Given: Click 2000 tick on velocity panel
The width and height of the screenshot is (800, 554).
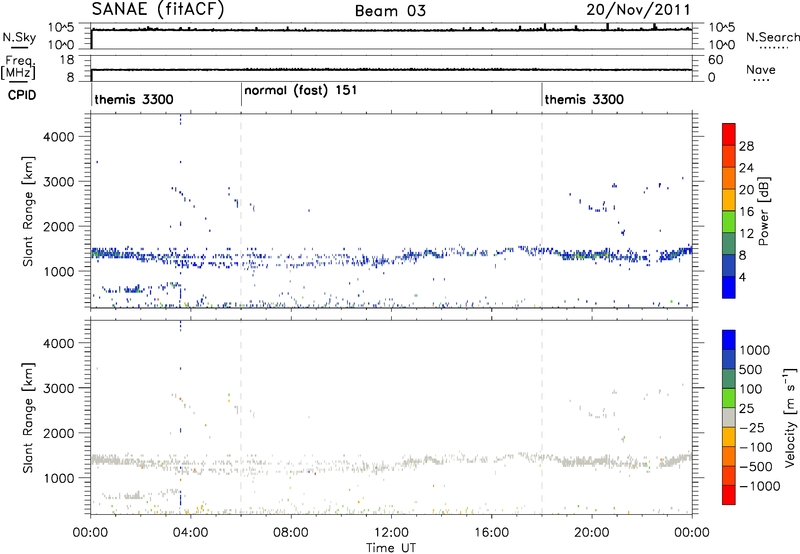Looking at the screenshot, I should 58,433.
